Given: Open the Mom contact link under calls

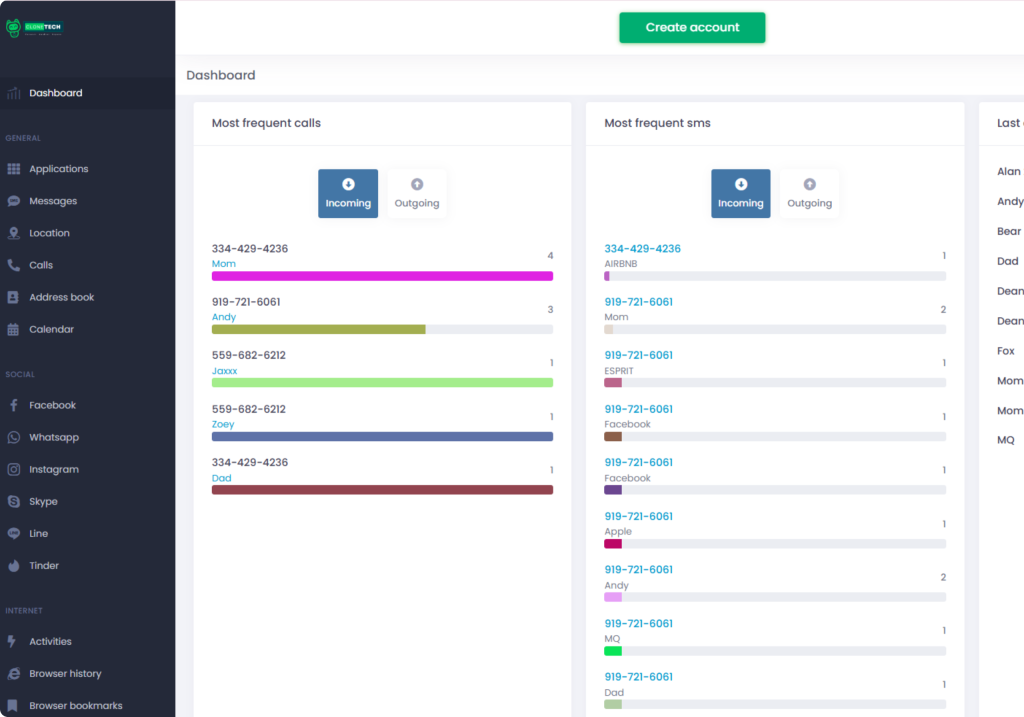Looking at the screenshot, I should (x=223, y=264).
